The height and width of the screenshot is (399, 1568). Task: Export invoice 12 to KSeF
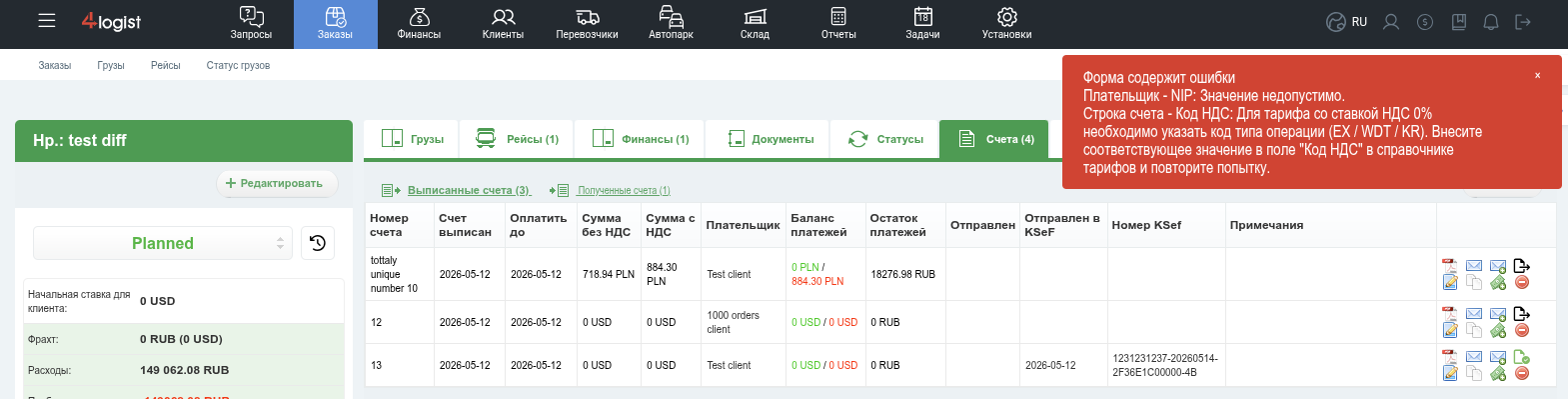point(1522,314)
